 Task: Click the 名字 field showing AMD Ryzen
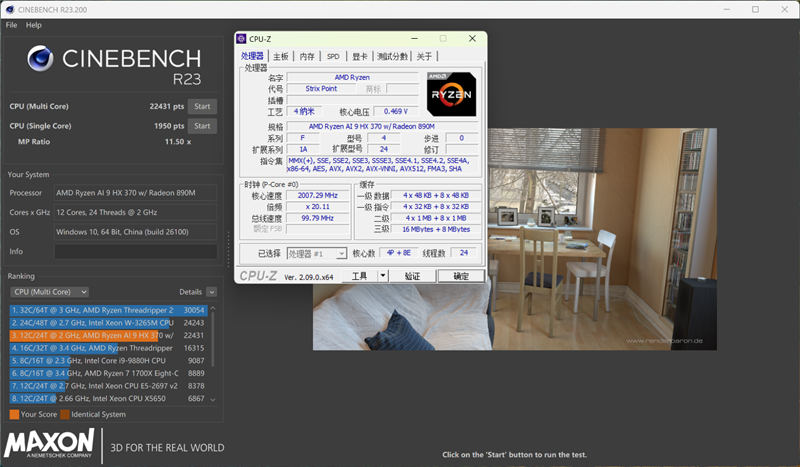(x=352, y=78)
